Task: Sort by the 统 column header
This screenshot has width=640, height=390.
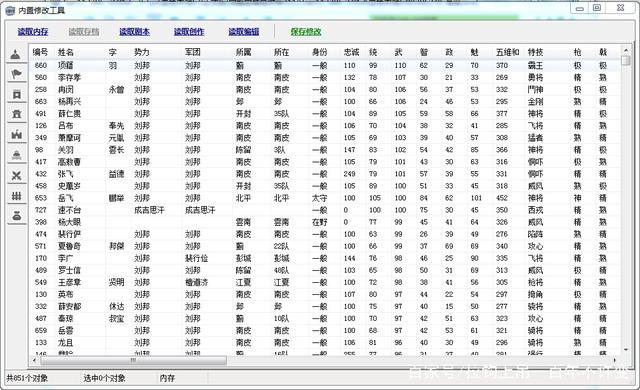Action: (x=373, y=52)
